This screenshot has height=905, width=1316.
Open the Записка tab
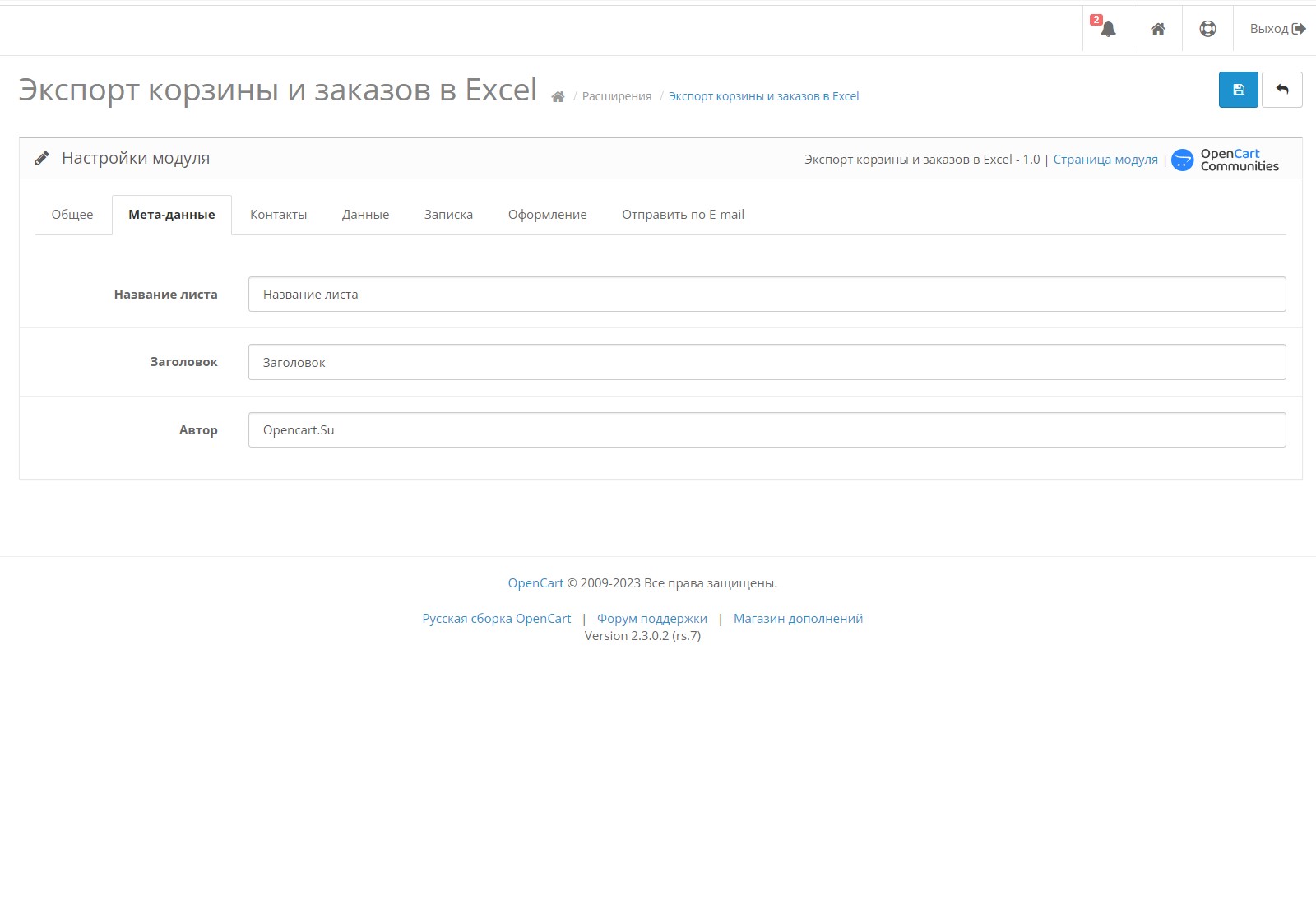pyautogui.click(x=448, y=215)
